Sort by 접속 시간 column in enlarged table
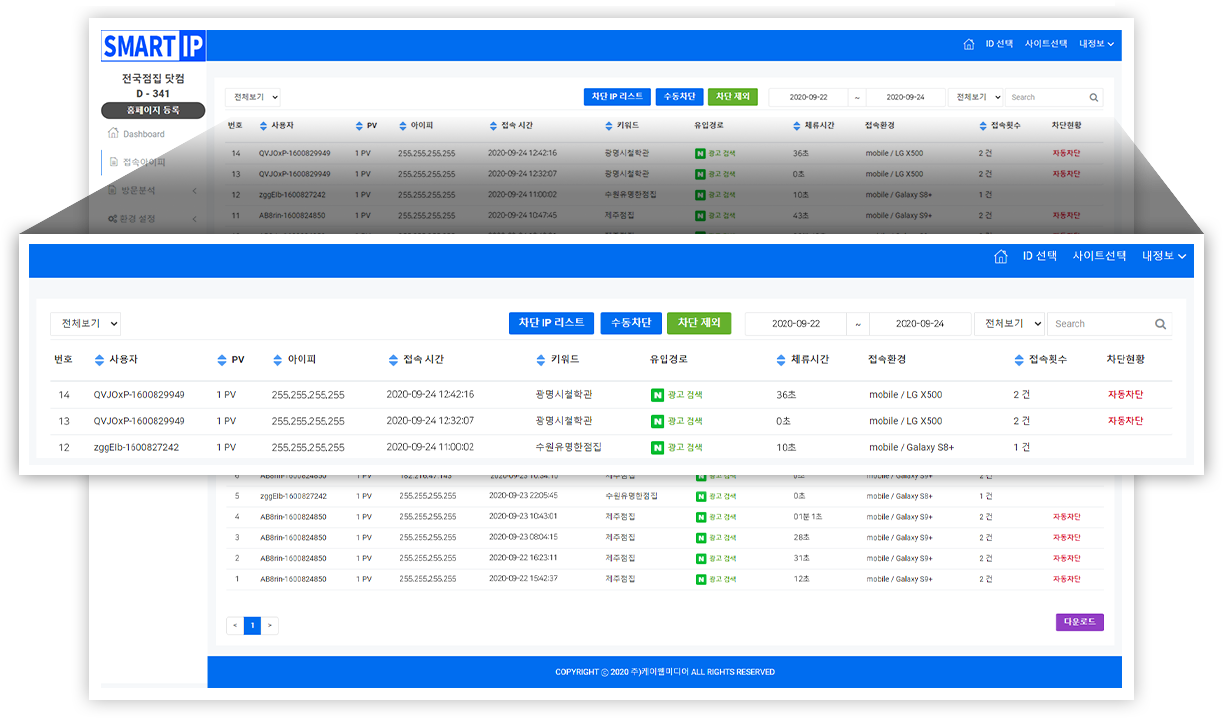 pos(393,360)
